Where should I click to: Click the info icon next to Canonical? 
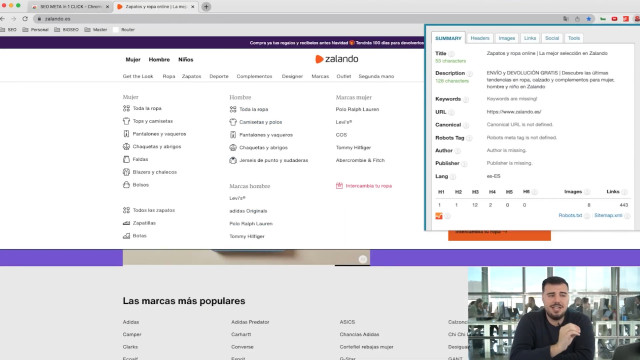[x=466, y=125]
